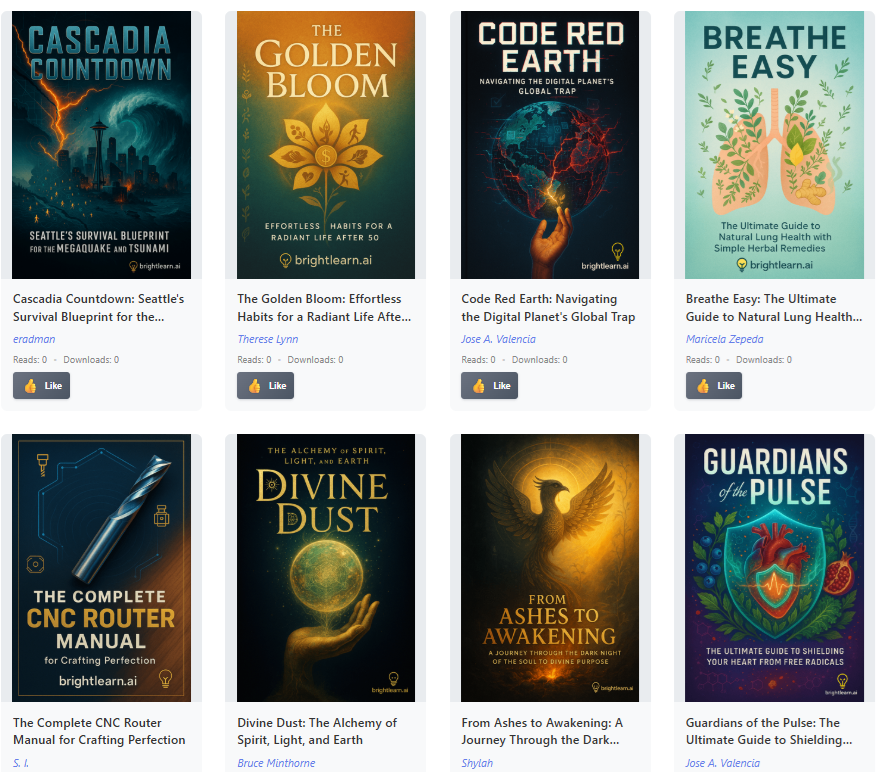The width and height of the screenshot is (878, 772).
Task: Click Like under The Golden Bloom
Action: pyautogui.click(x=265, y=385)
